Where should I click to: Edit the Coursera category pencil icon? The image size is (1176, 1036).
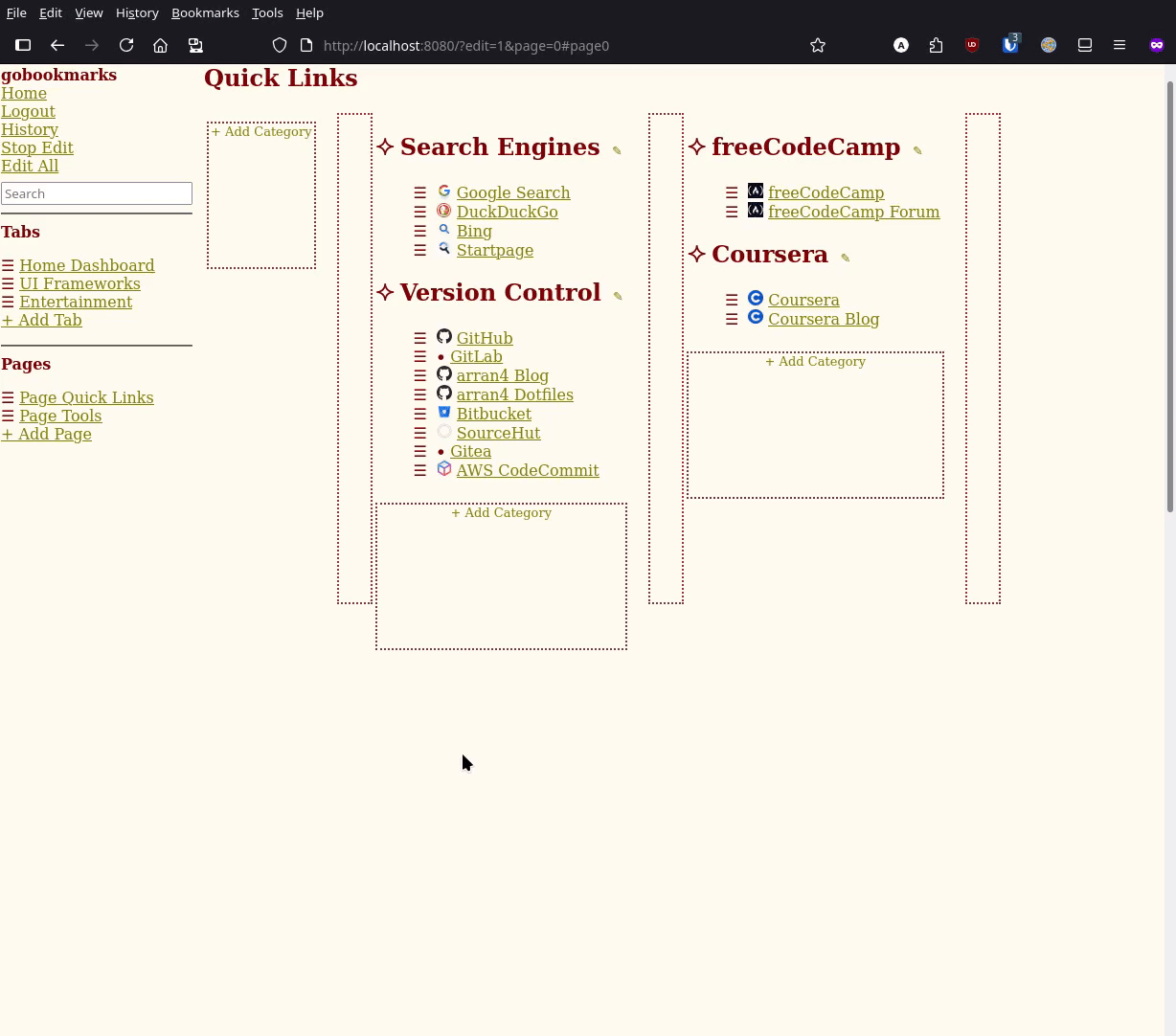pos(845,258)
